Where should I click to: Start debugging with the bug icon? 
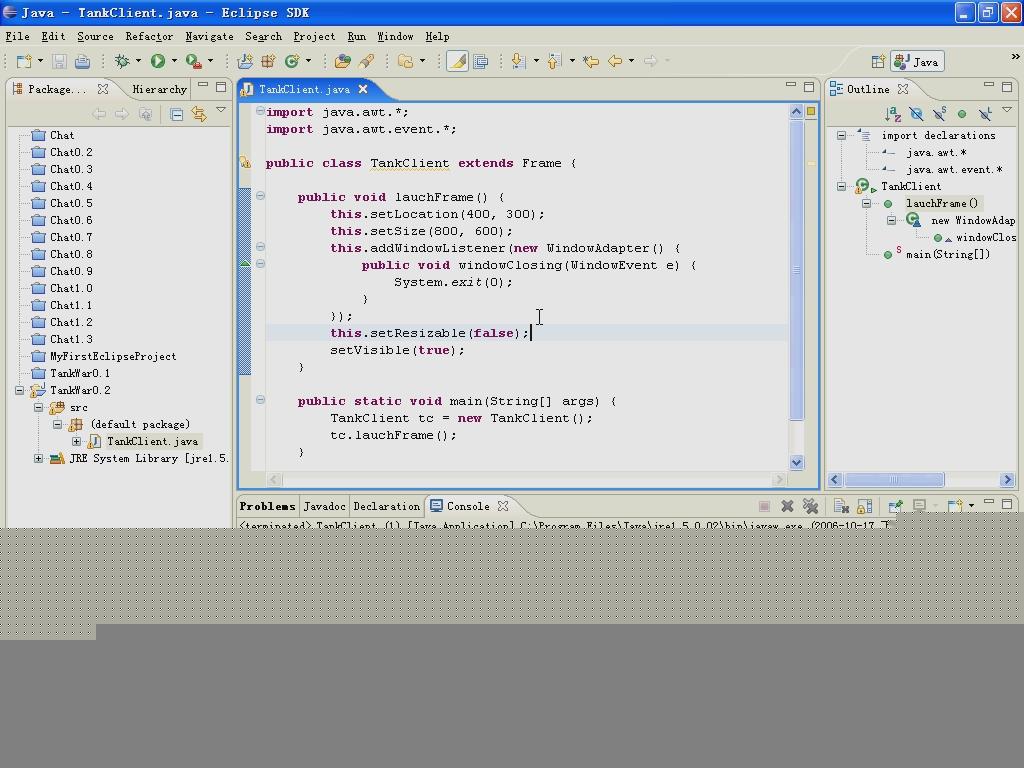click(122, 61)
